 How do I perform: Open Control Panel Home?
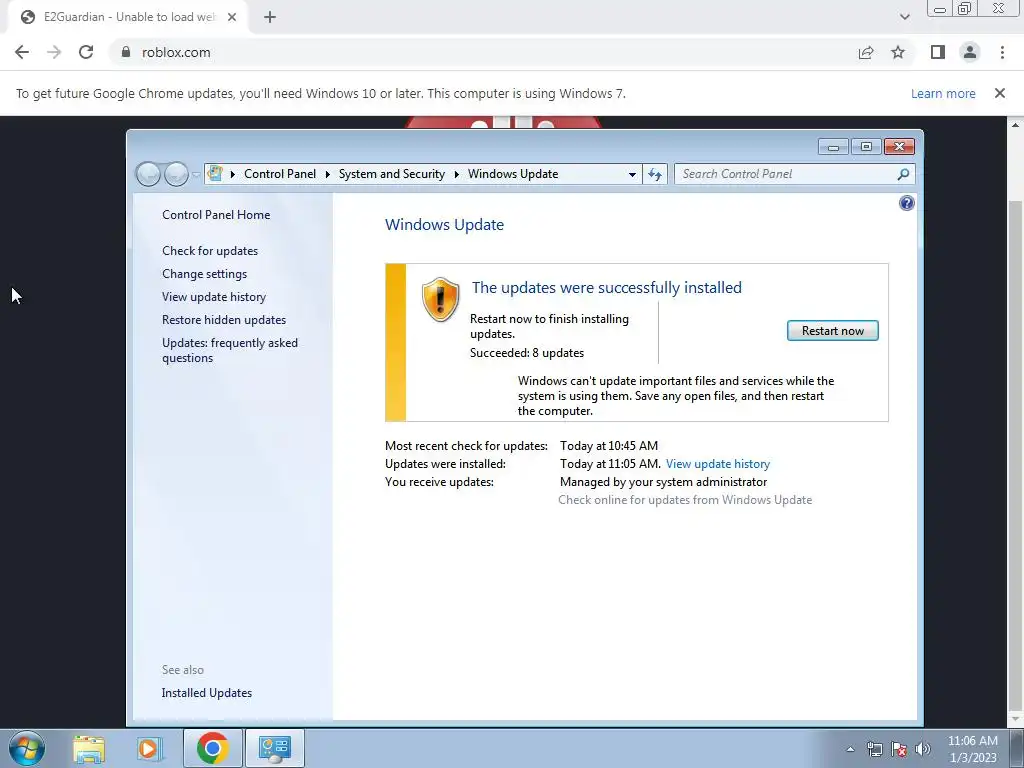pyautogui.click(x=216, y=215)
